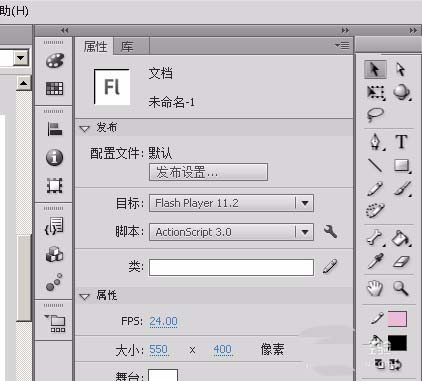The height and width of the screenshot is (381, 422).
Task: Select the 3D Rotation tool
Action: click(402, 92)
